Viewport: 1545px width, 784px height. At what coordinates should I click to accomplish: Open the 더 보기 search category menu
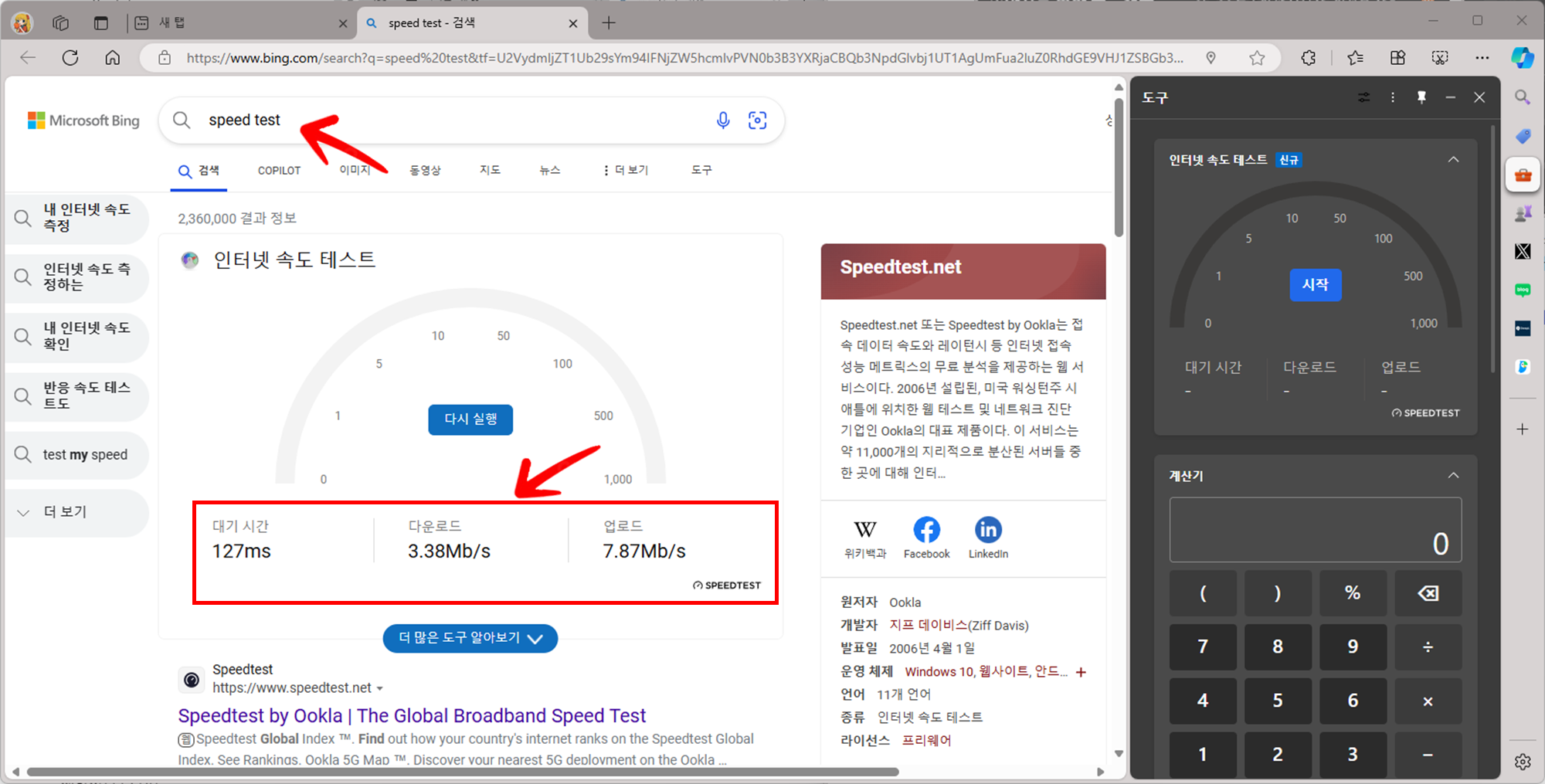pos(625,170)
